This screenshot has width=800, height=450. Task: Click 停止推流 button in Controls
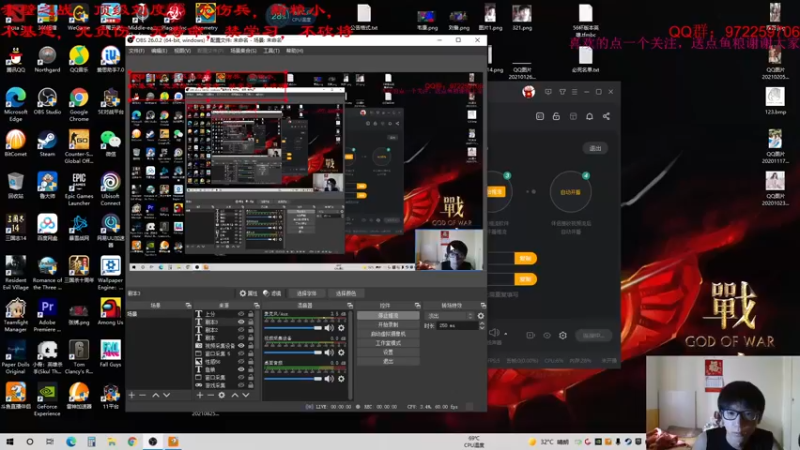point(388,316)
